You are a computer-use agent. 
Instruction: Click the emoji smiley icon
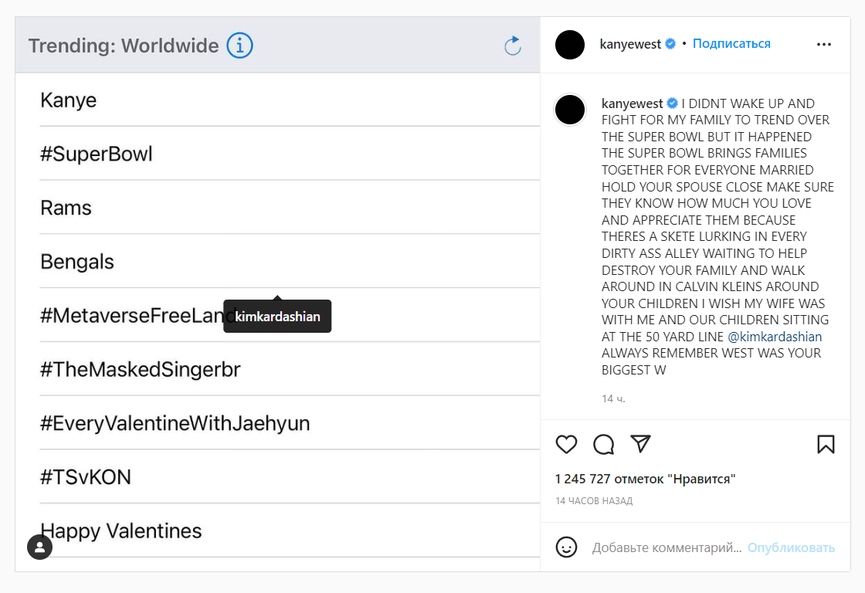click(x=566, y=547)
